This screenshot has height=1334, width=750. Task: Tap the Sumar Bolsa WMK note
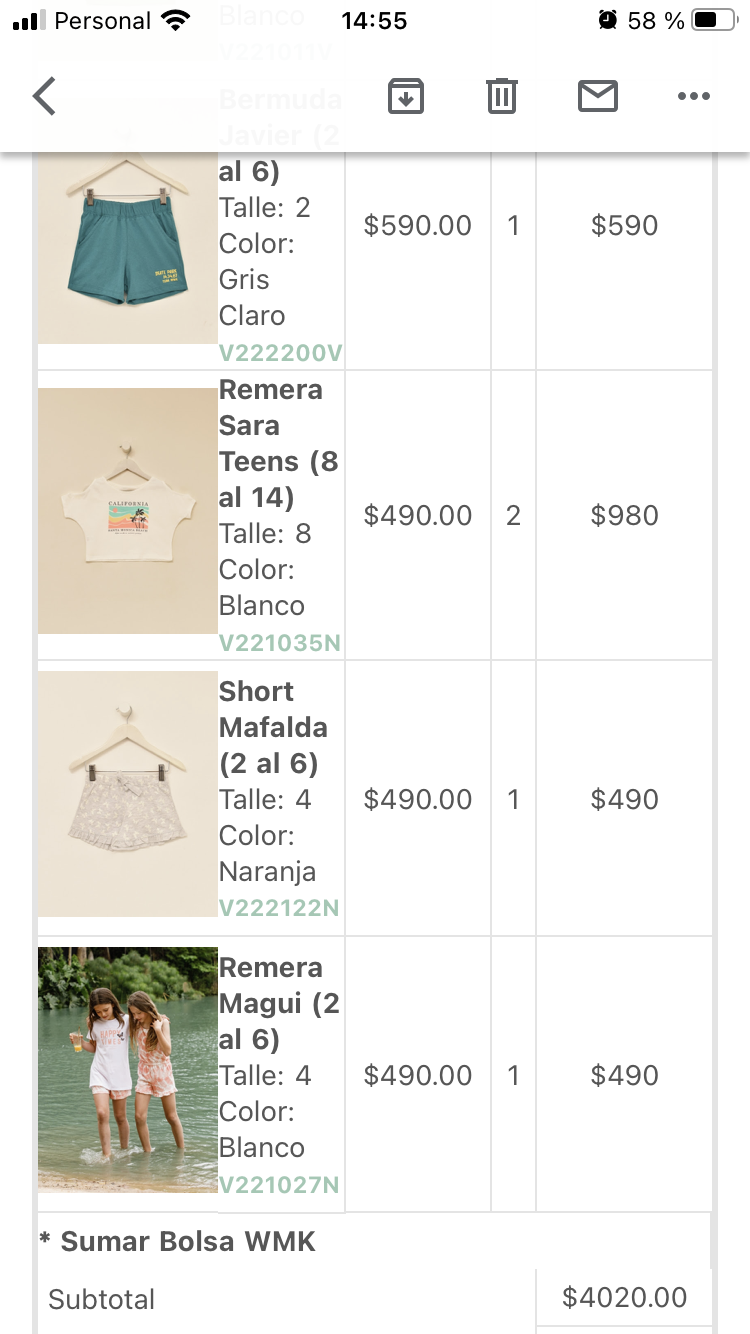[177, 1242]
